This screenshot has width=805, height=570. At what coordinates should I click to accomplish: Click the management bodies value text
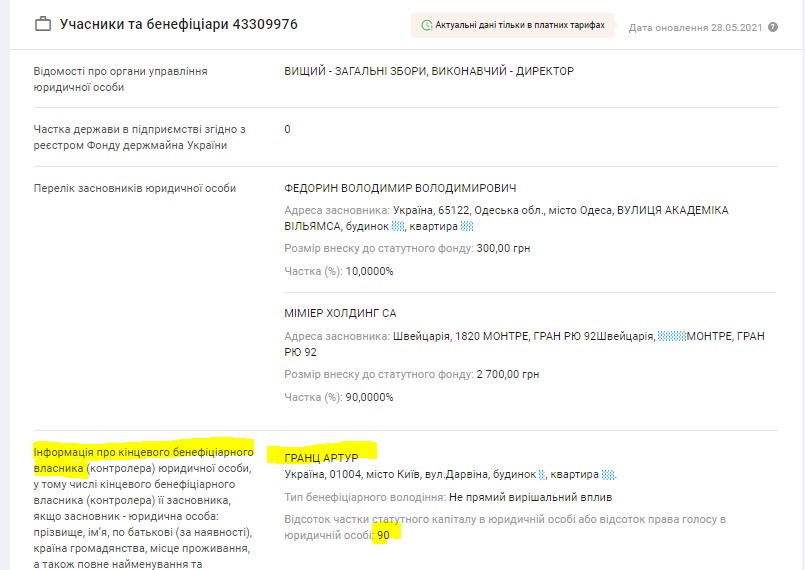coord(429,72)
